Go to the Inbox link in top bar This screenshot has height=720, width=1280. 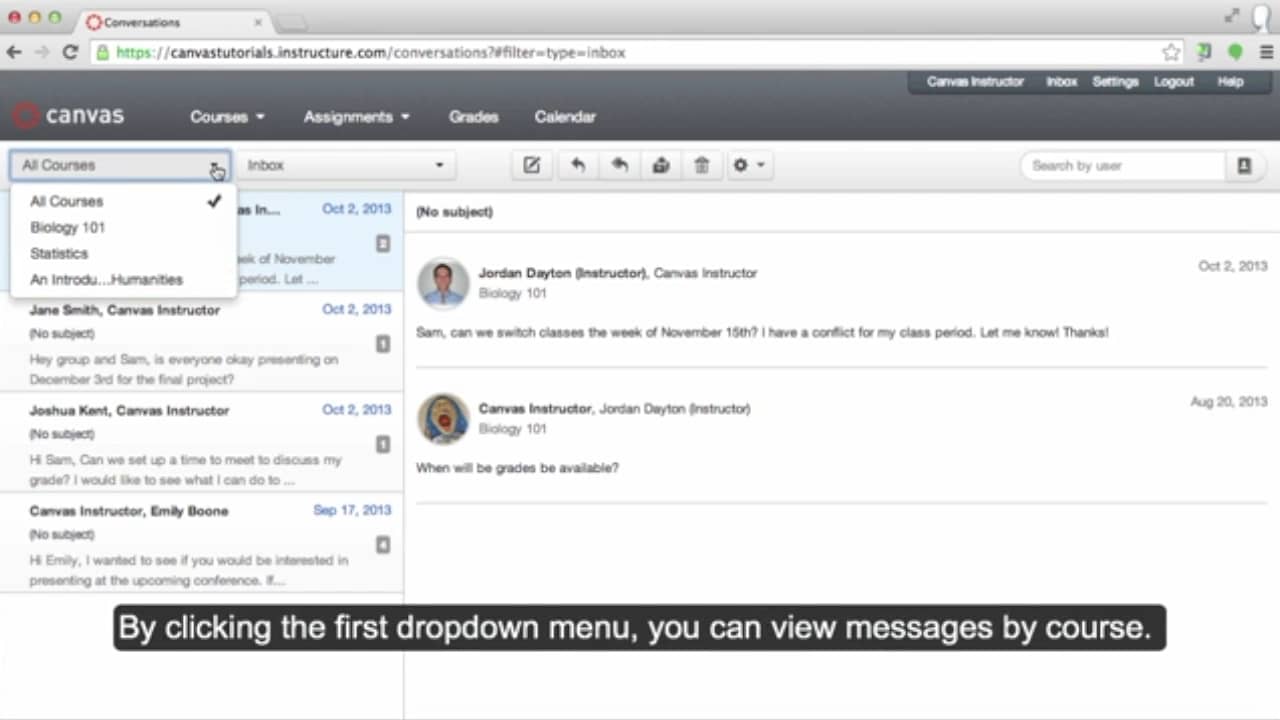[1062, 82]
